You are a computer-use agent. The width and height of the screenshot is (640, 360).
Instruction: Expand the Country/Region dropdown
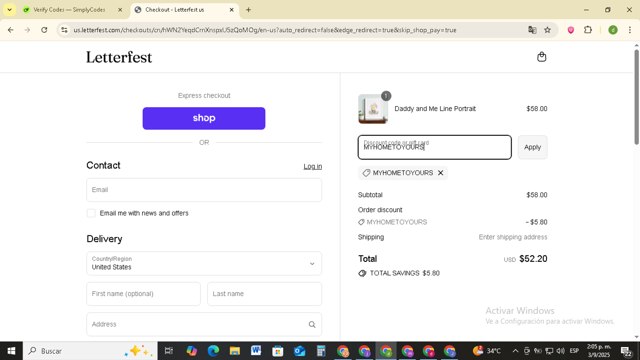[x=204, y=263]
